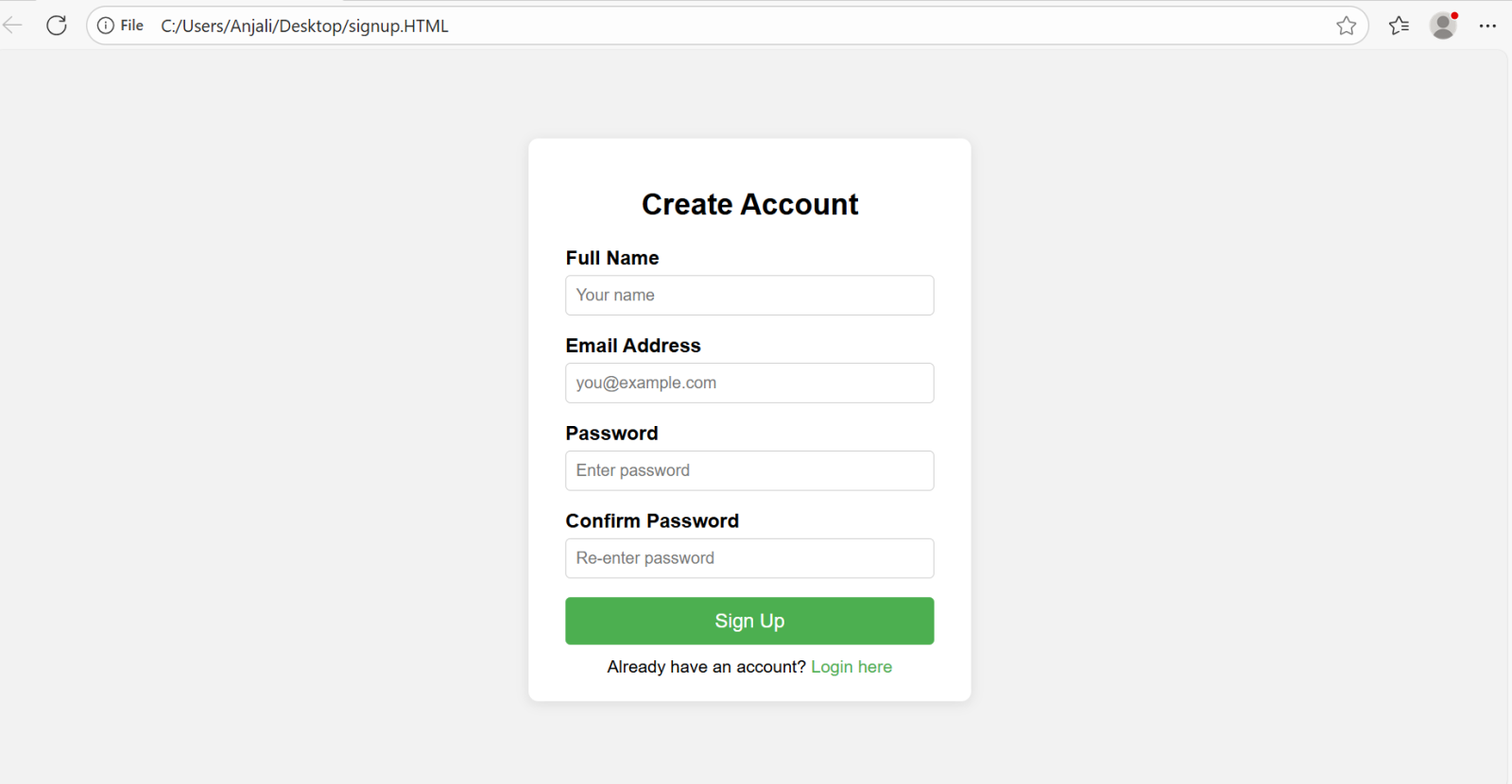Image resolution: width=1512 pixels, height=784 pixels.
Task: Go back using the browser back arrow
Action: pyautogui.click(x=13, y=26)
